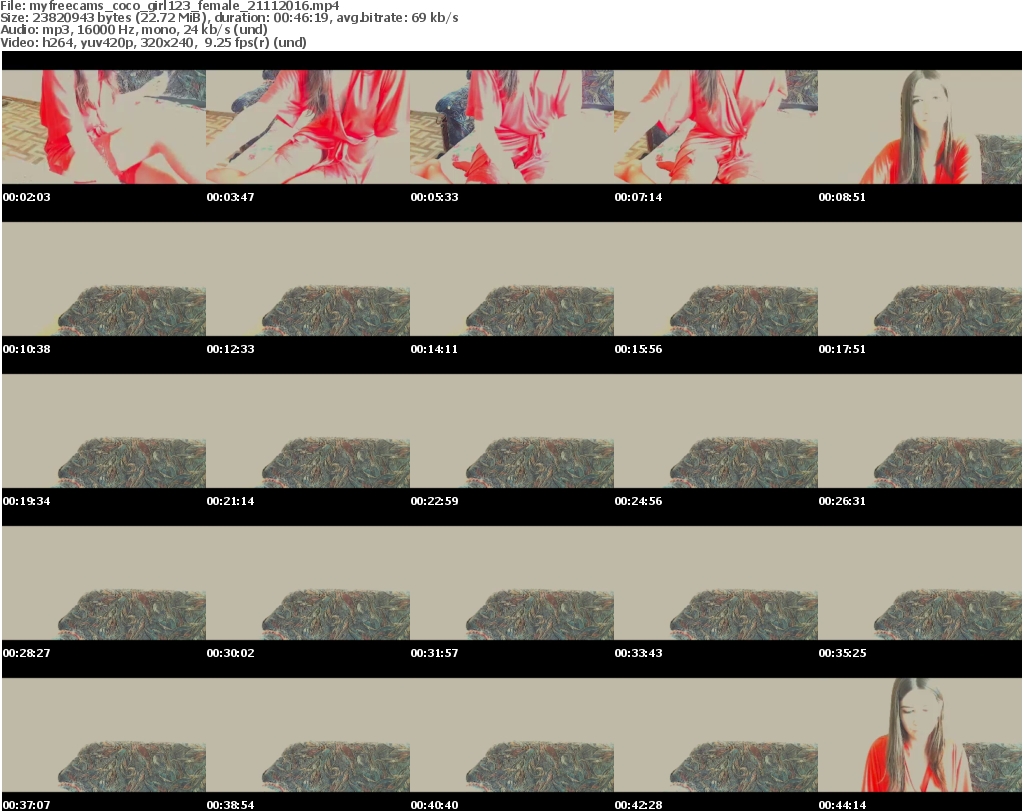Choose the thumbnail labeled 00:31:57
The width and height of the screenshot is (1024, 811).
pos(511,582)
